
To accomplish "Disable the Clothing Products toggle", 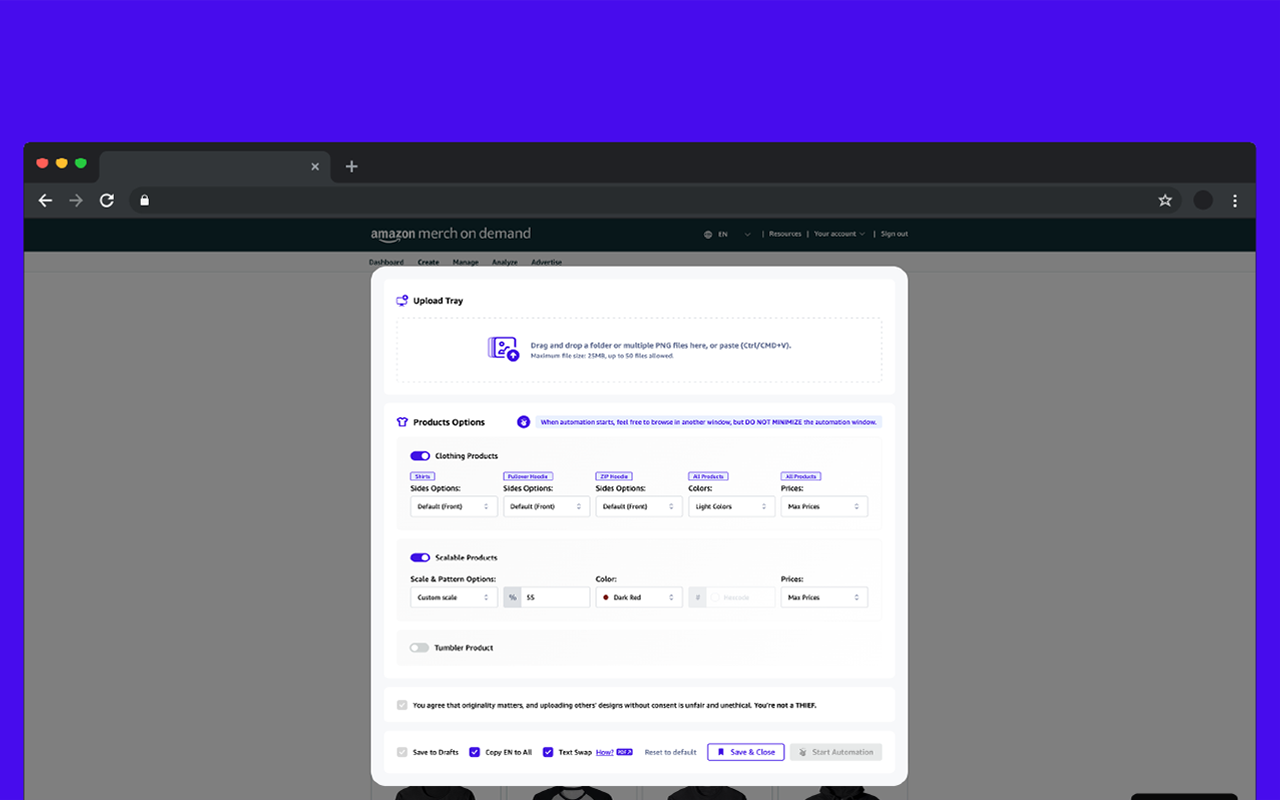I will click(x=420, y=456).
